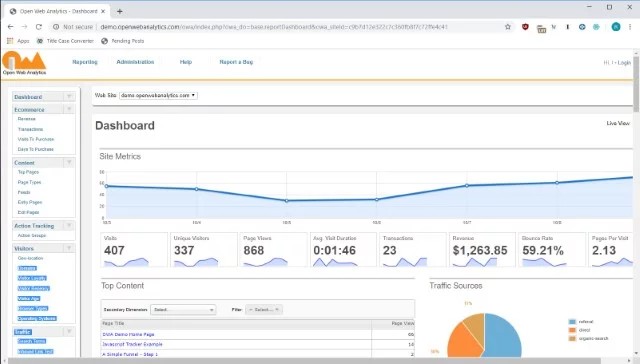Screen dimensions: 640x364
Task: Click the blue circular extension icon
Action: click(582, 27)
